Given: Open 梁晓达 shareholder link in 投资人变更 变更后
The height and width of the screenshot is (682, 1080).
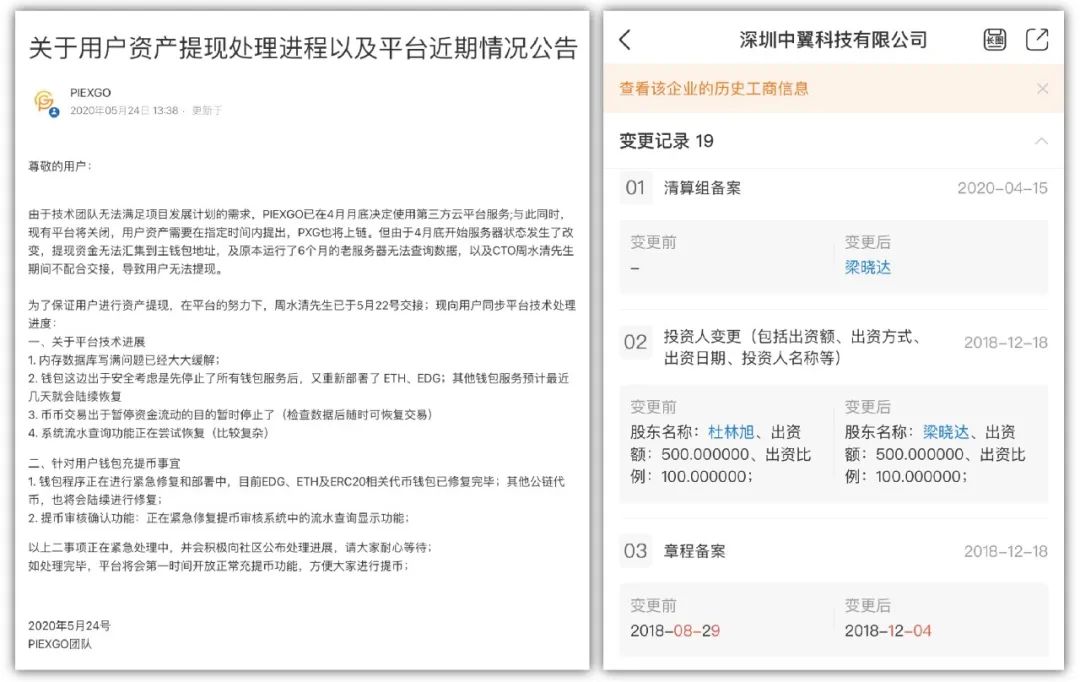Looking at the screenshot, I should (946, 432).
